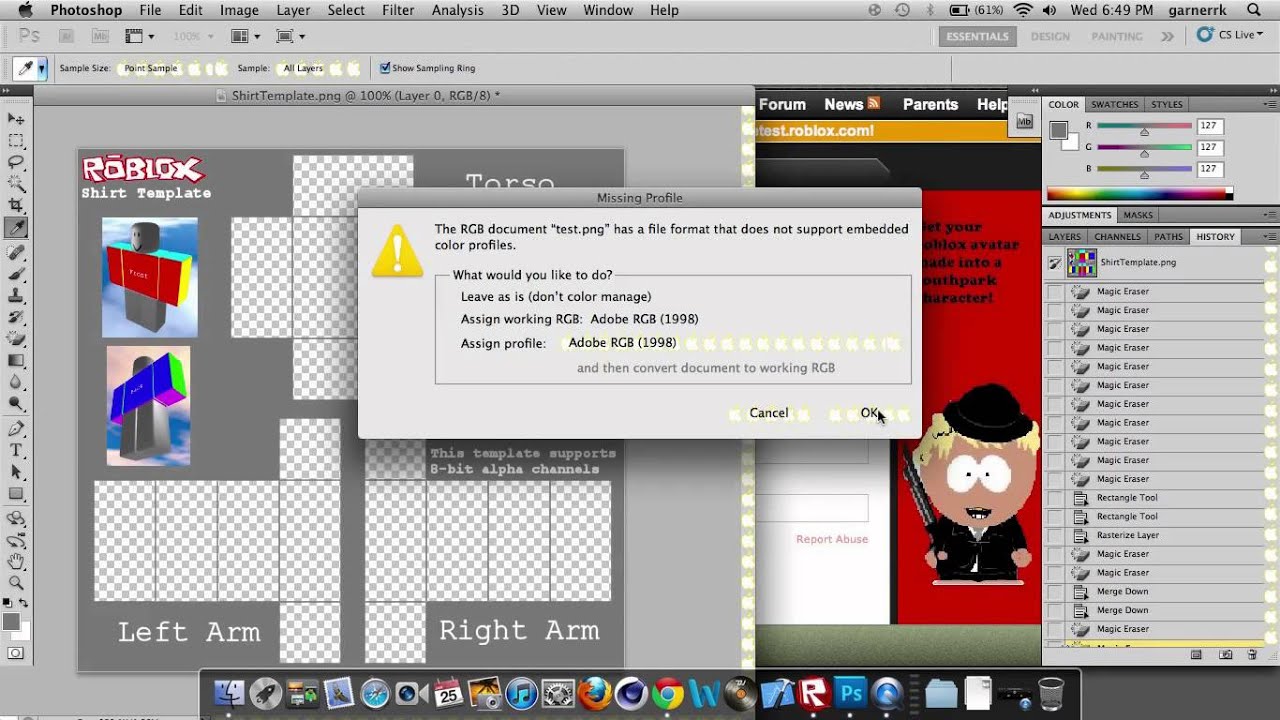This screenshot has height=720, width=1280.
Task: Click Forum link in Roblox browser window
Action: pos(782,104)
